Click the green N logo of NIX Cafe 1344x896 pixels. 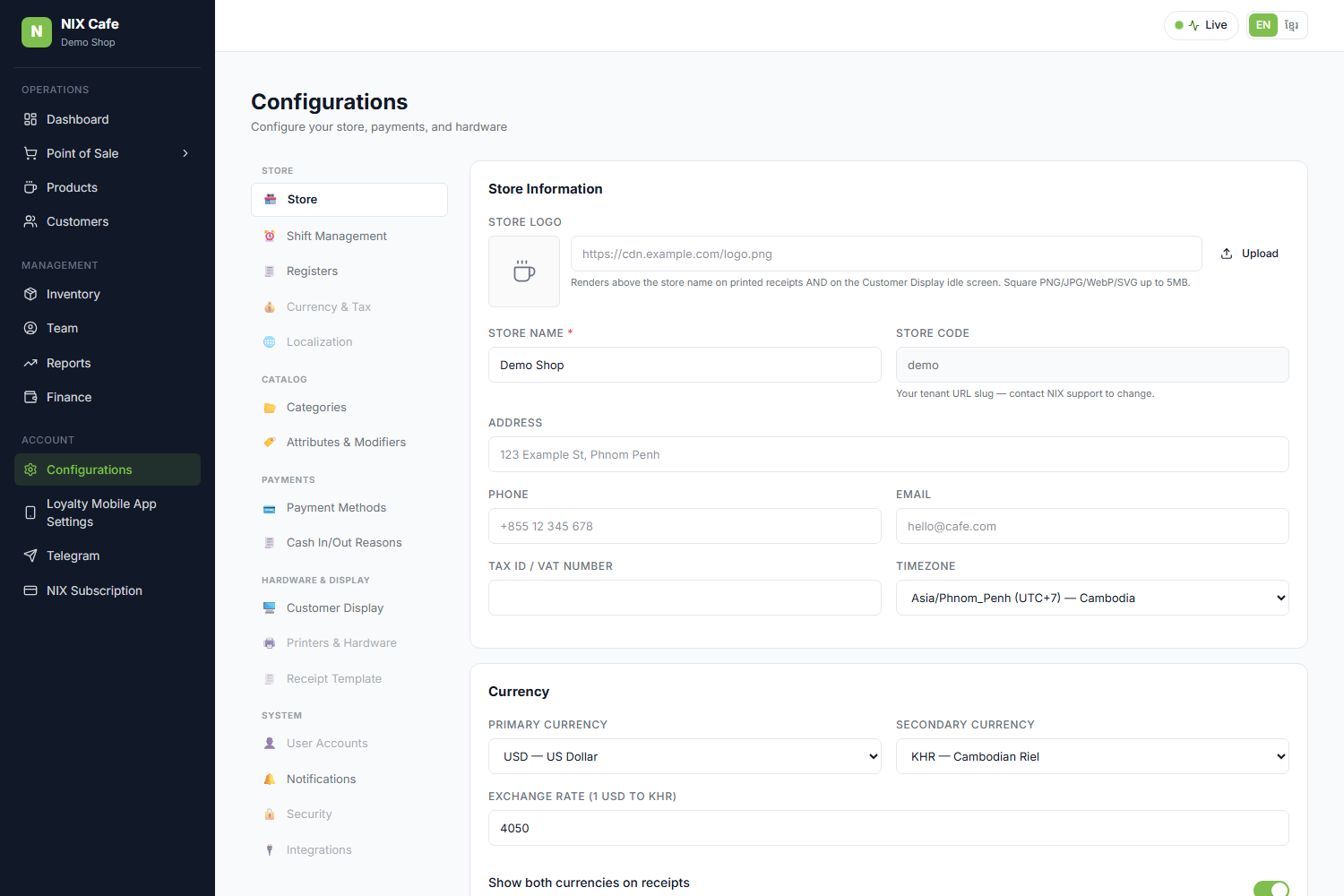click(37, 31)
